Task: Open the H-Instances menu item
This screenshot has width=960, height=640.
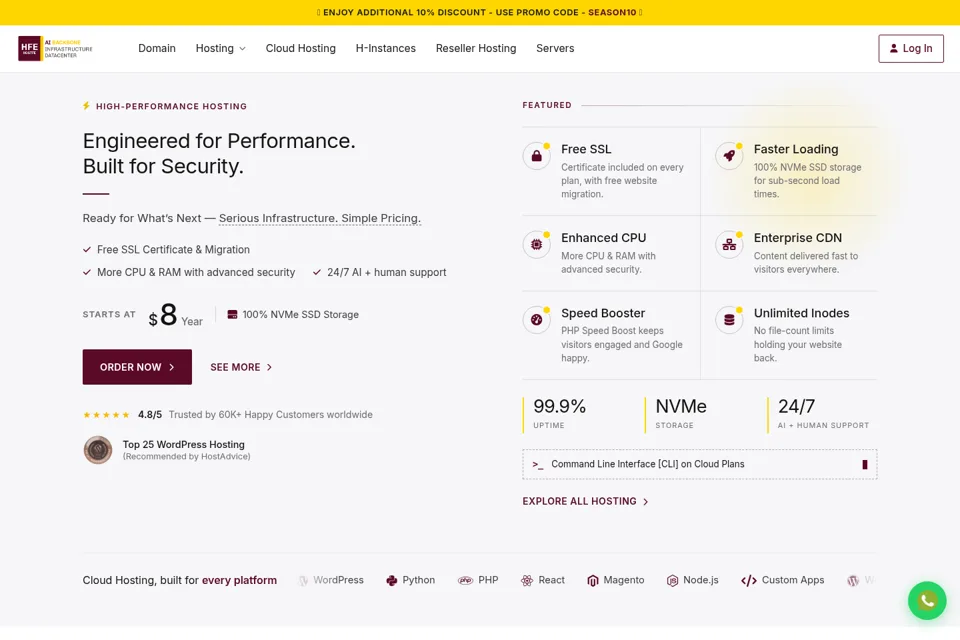Action: tap(386, 48)
